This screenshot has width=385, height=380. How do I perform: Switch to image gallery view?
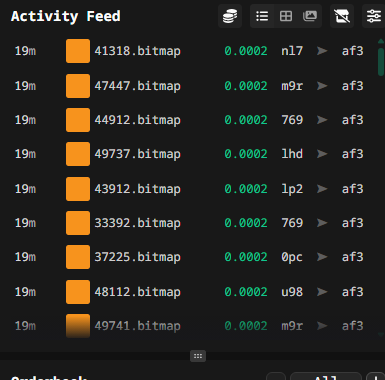click(310, 16)
